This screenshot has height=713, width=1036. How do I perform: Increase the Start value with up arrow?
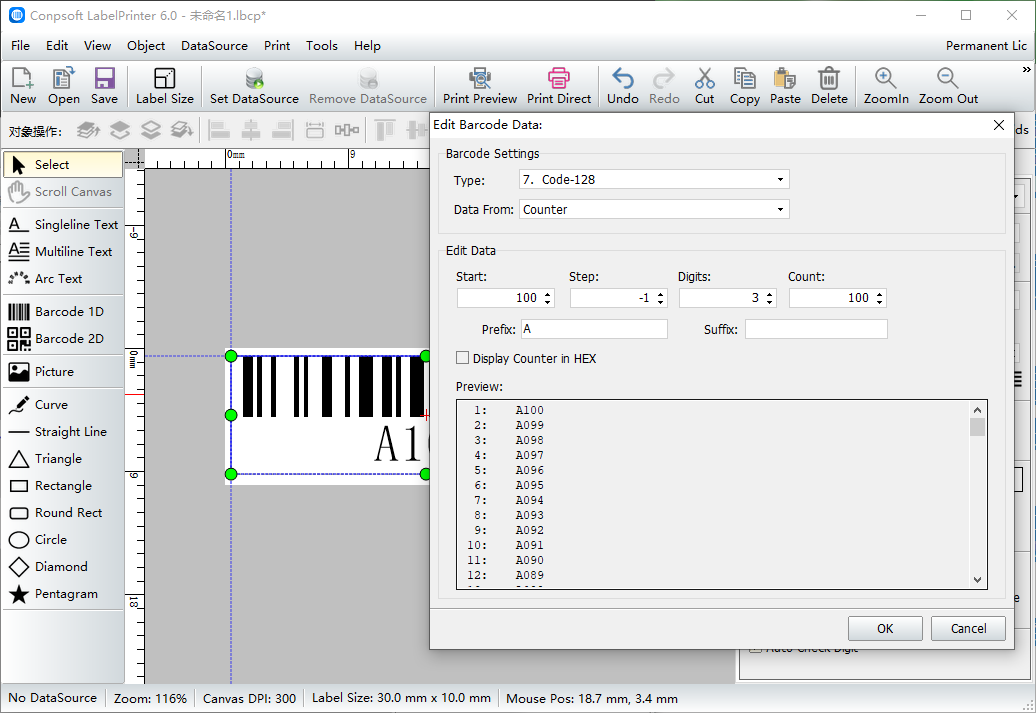click(x=548, y=294)
